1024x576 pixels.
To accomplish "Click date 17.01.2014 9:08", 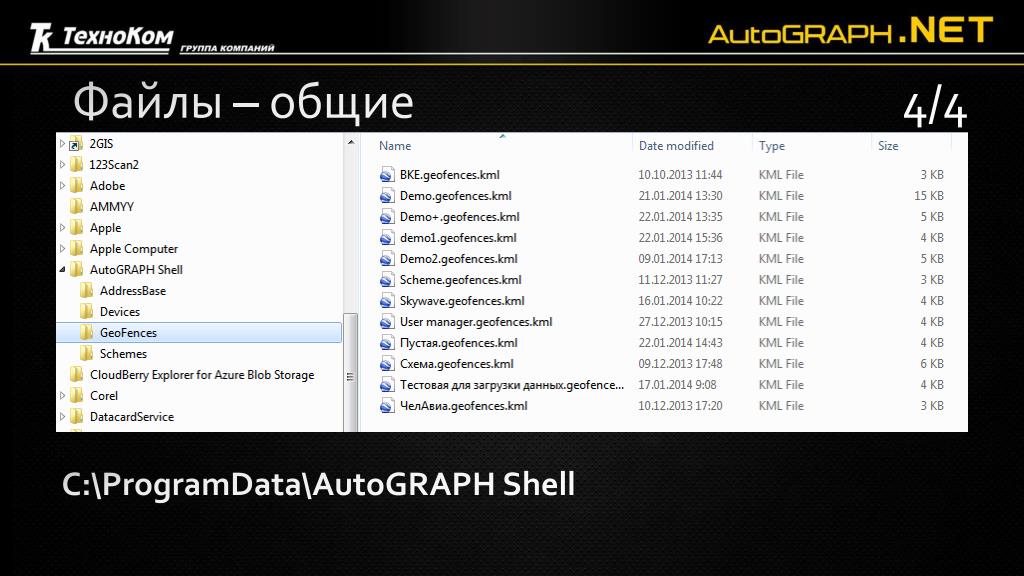I will click(x=677, y=385).
